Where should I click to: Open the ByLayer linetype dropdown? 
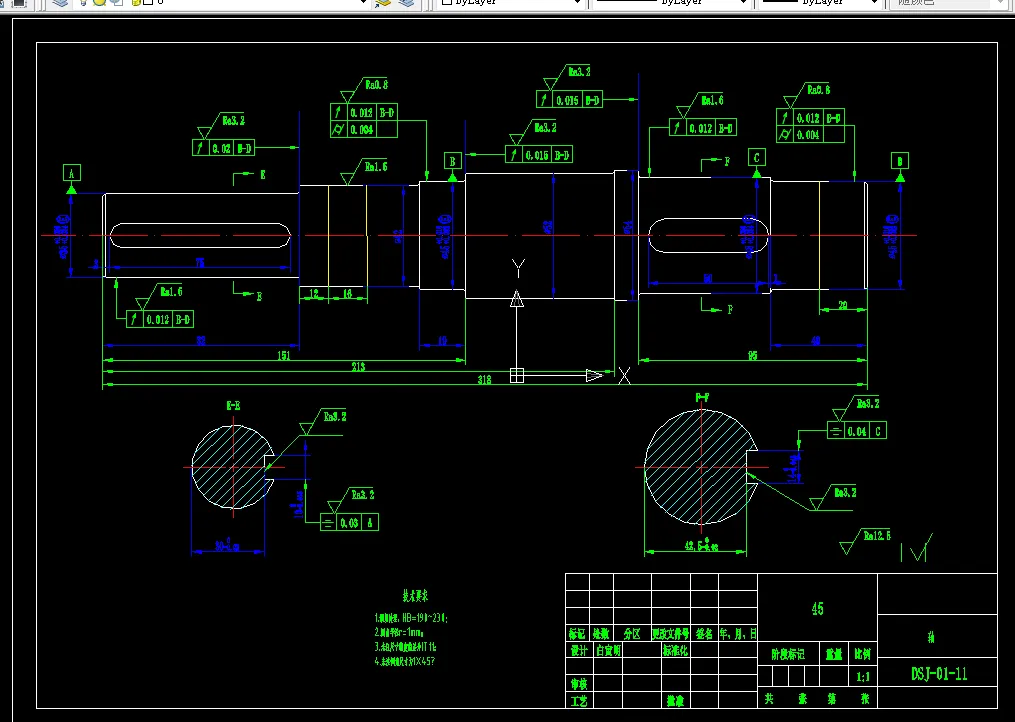(x=744, y=3)
